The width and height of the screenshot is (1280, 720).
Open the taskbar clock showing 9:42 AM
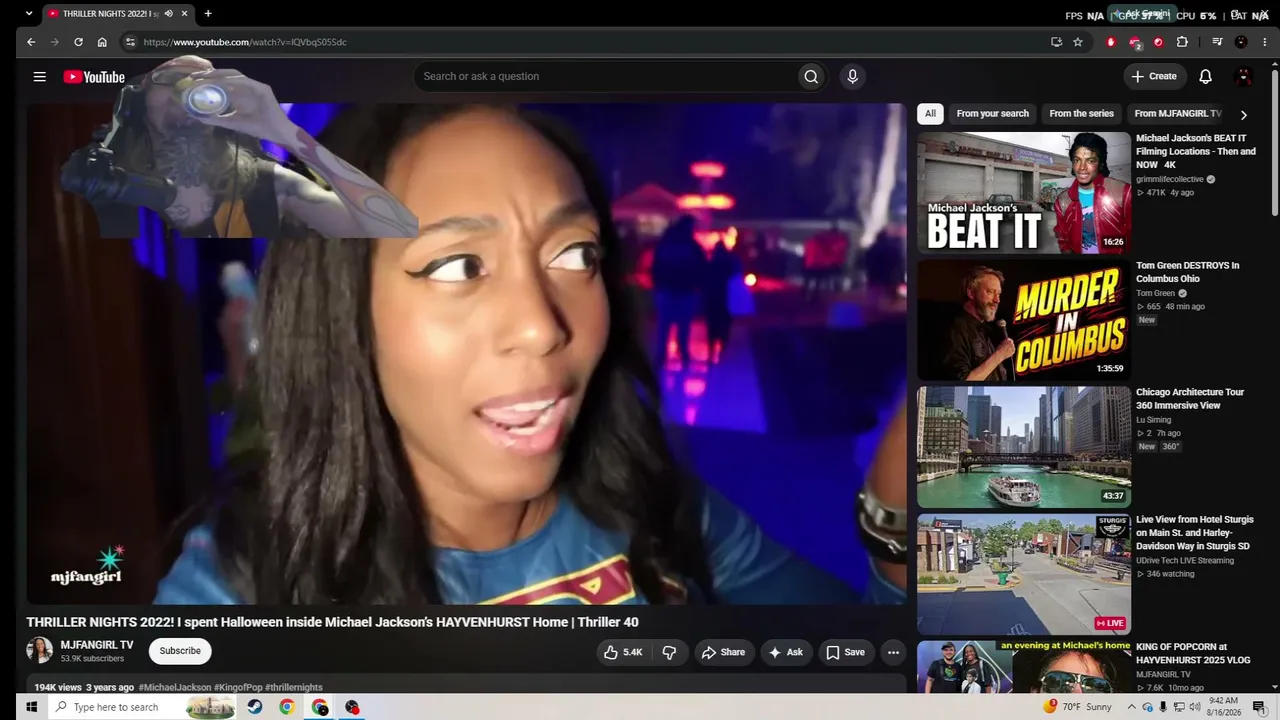[1224, 707]
